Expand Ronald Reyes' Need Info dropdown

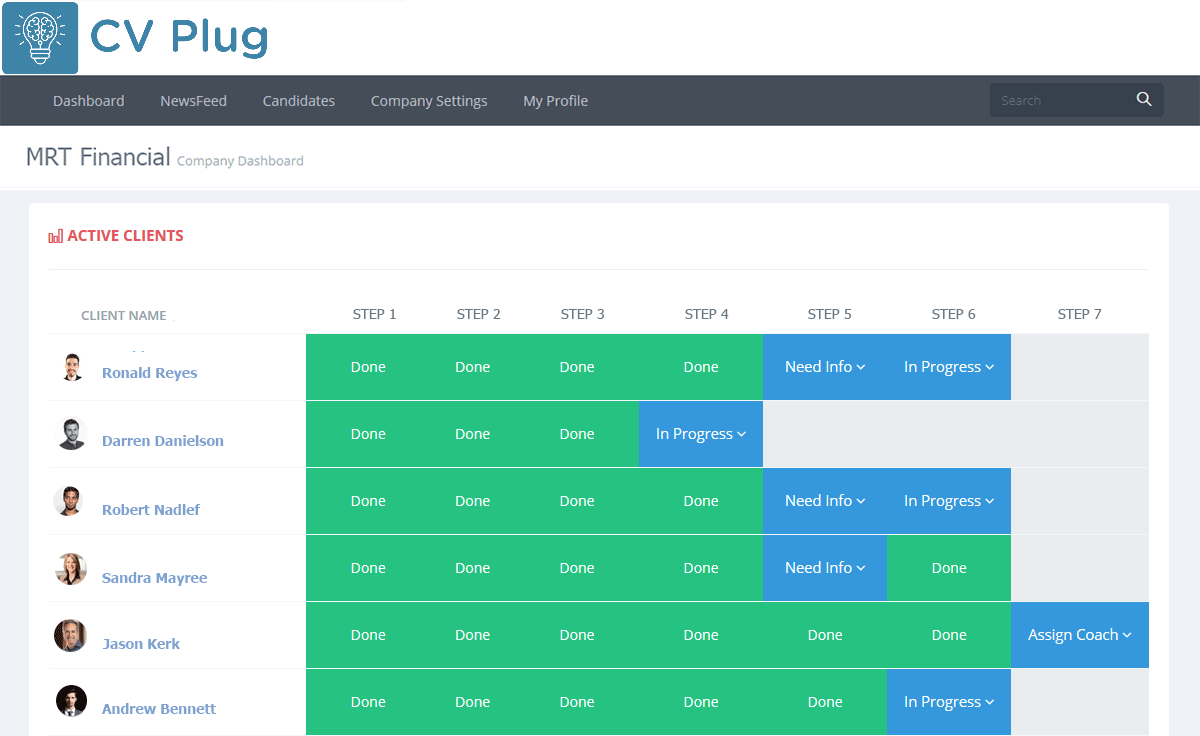coord(825,367)
